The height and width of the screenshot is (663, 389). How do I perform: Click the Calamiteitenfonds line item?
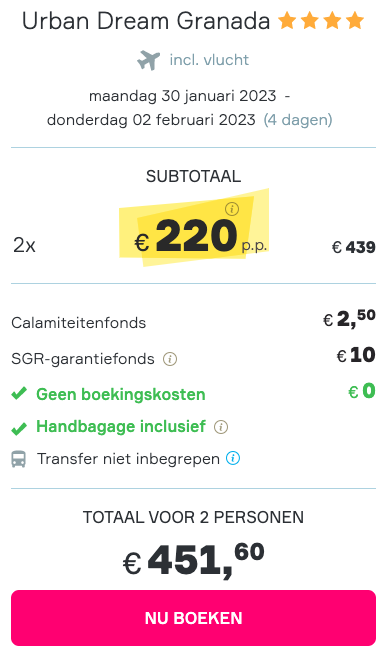193,322
